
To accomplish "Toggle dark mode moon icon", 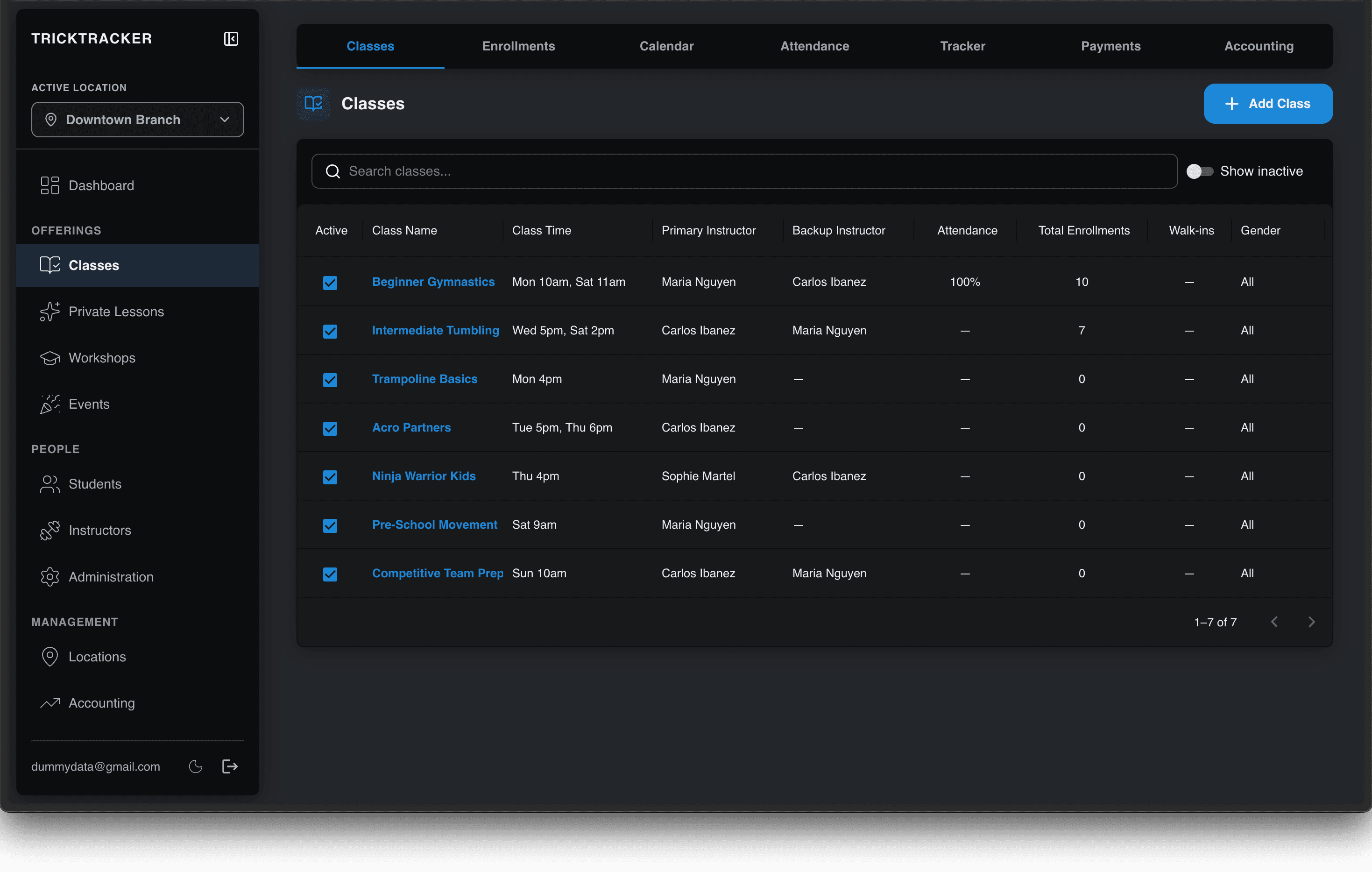I will [x=195, y=766].
